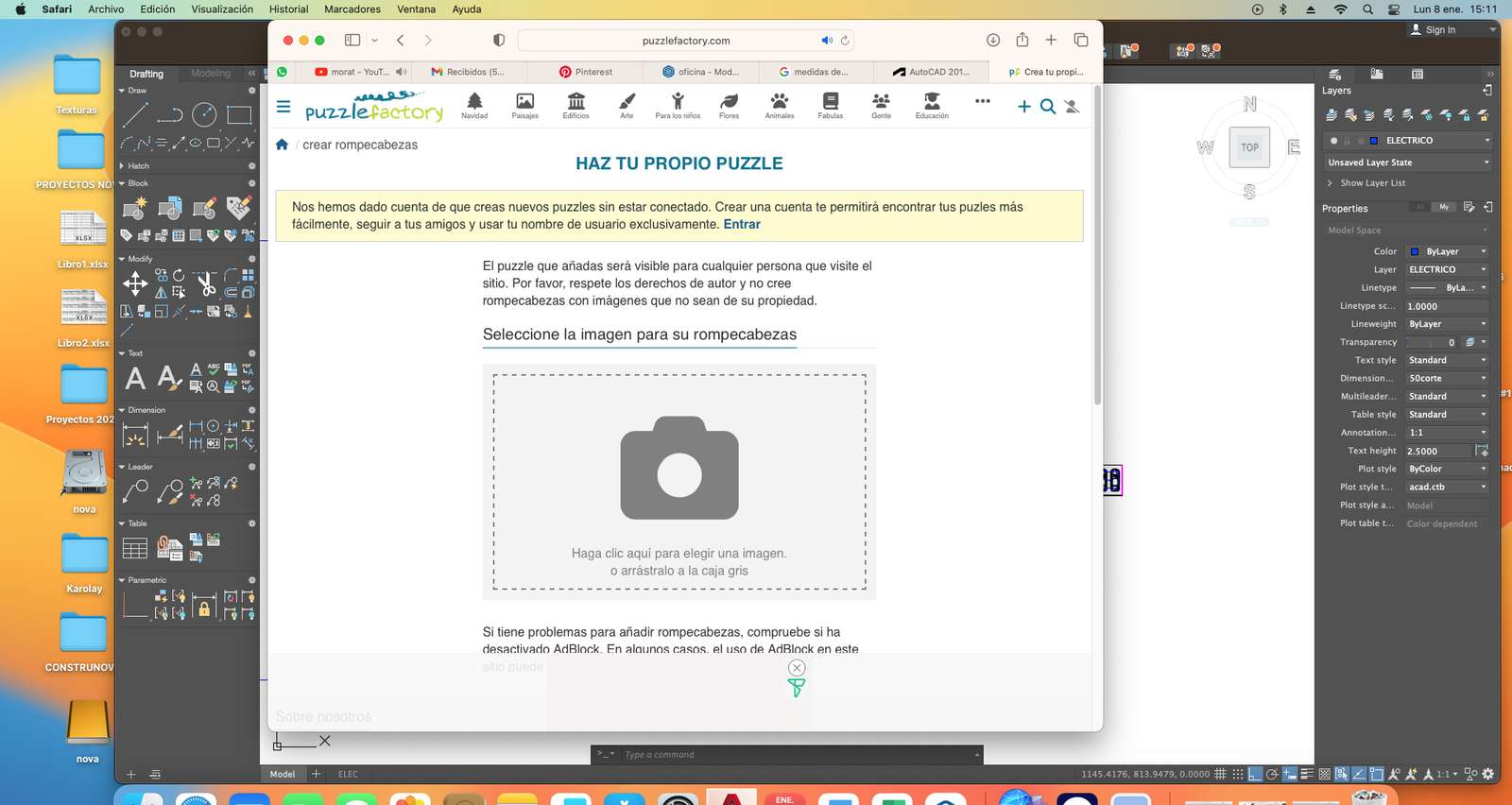1512x805 pixels.
Task: Click the Safari address bar puzzlefactory.com
Action: [x=686, y=41]
